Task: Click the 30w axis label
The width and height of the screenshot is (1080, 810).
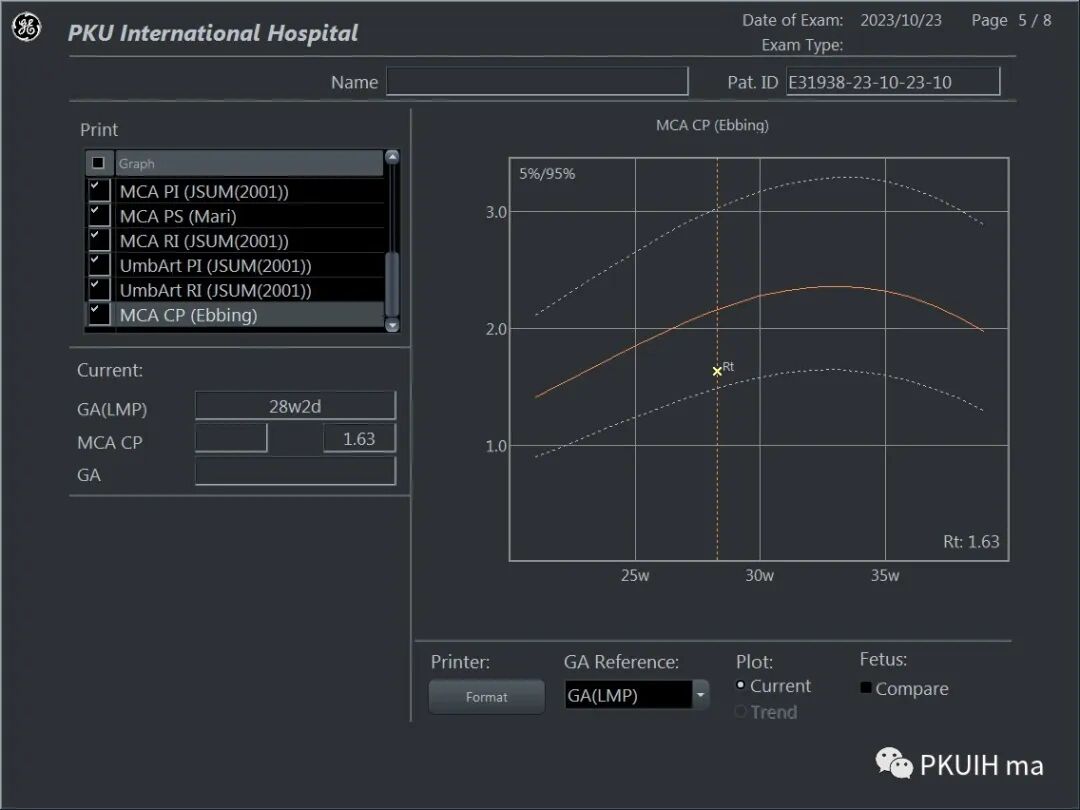Action: (x=760, y=575)
